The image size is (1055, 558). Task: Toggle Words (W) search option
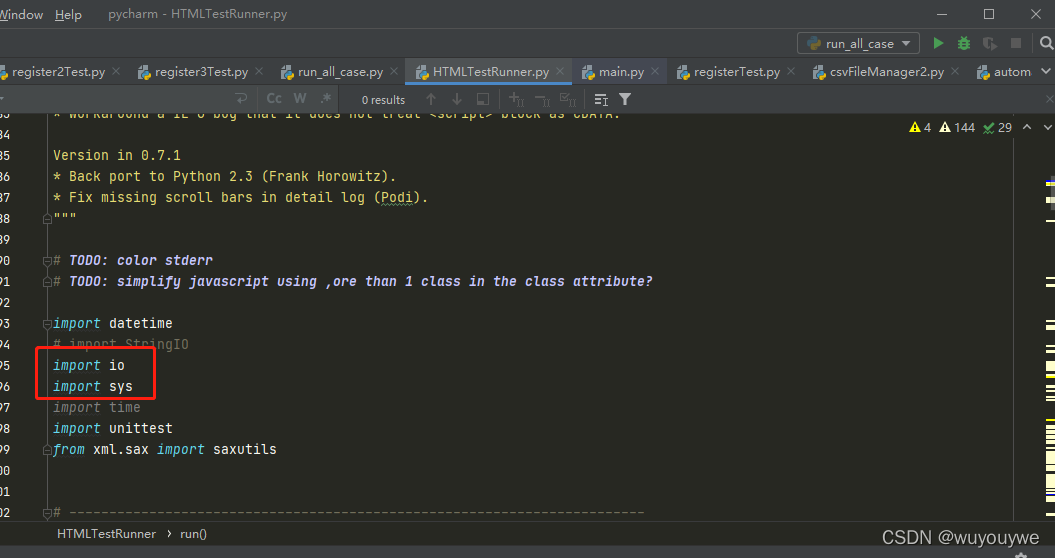300,99
